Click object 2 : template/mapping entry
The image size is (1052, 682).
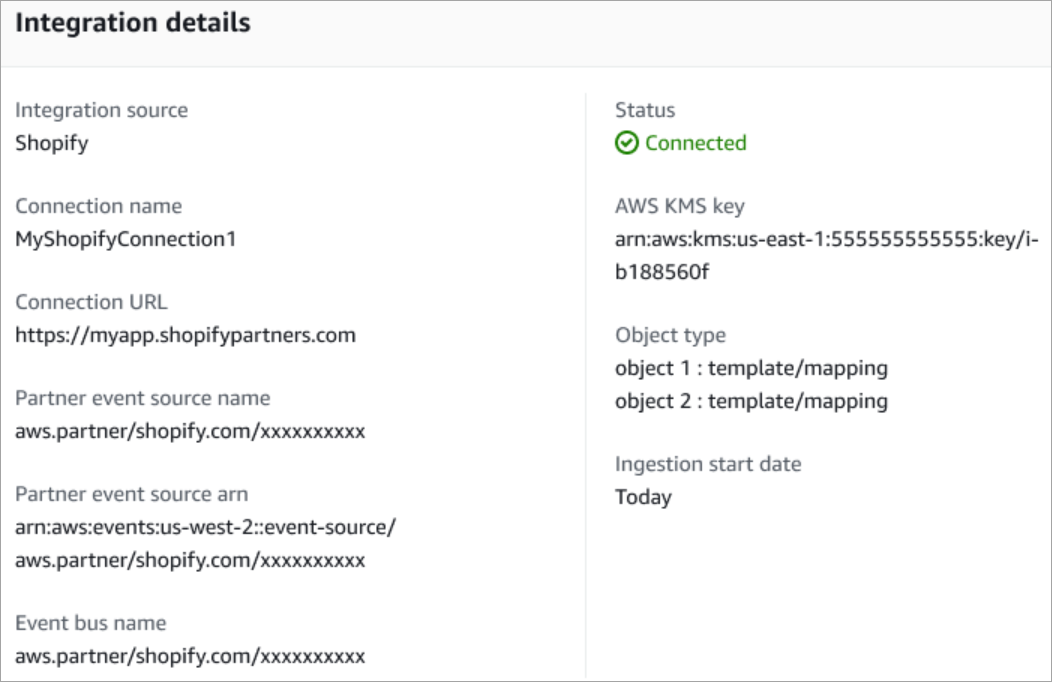[751, 401]
